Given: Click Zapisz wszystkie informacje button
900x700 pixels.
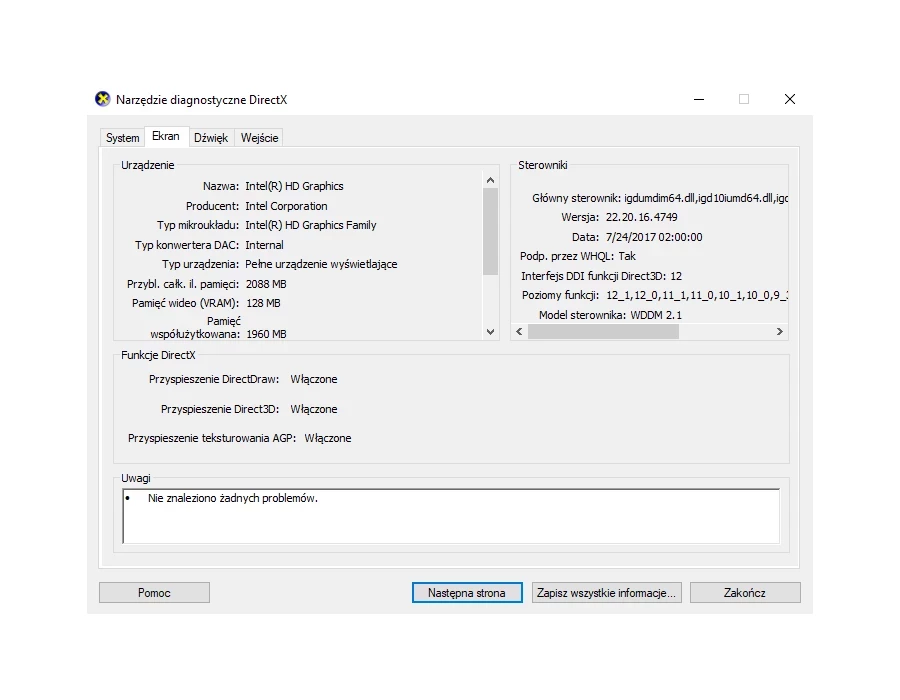Looking at the screenshot, I should (x=607, y=593).
